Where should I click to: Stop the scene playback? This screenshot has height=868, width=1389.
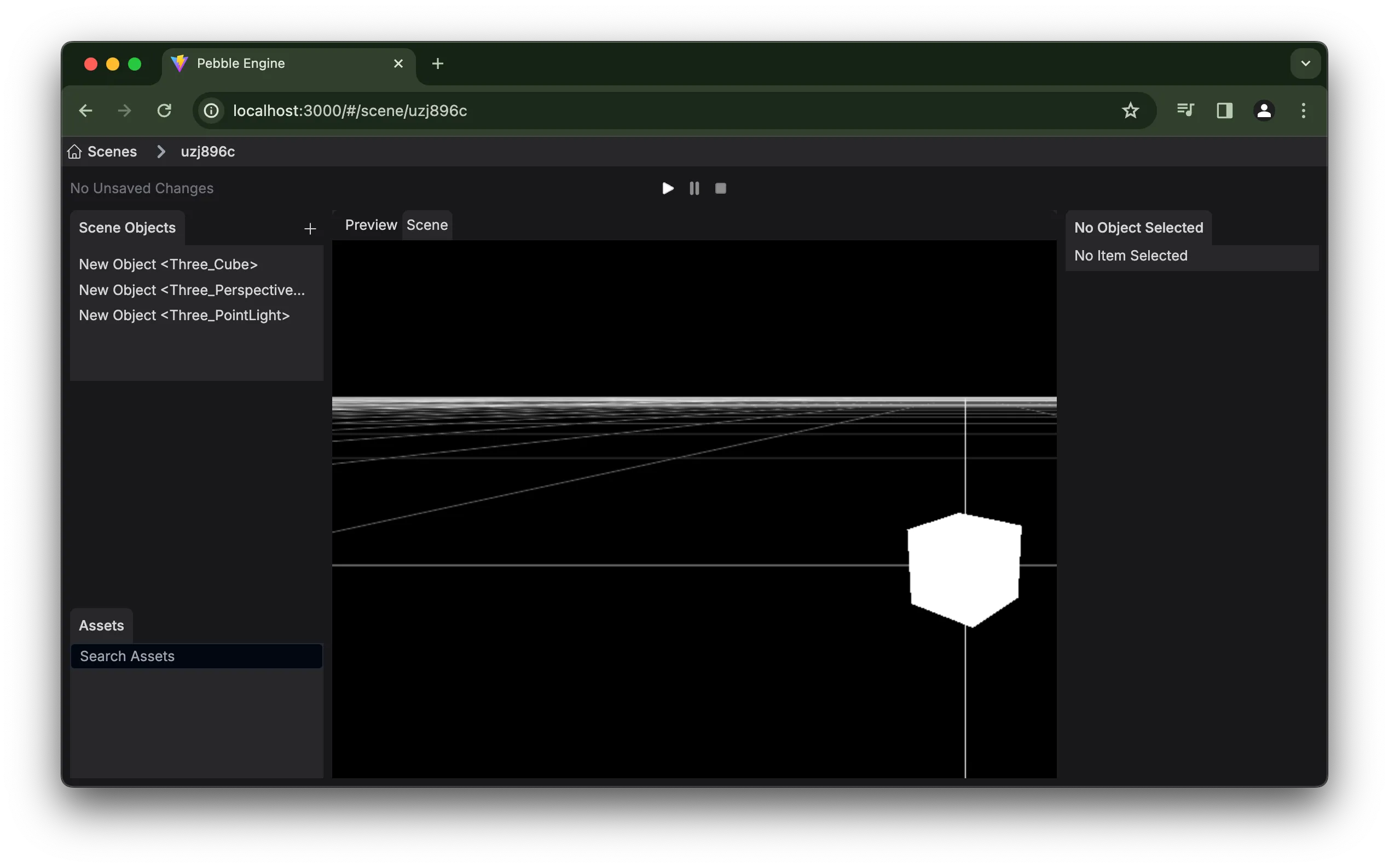(x=720, y=188)
